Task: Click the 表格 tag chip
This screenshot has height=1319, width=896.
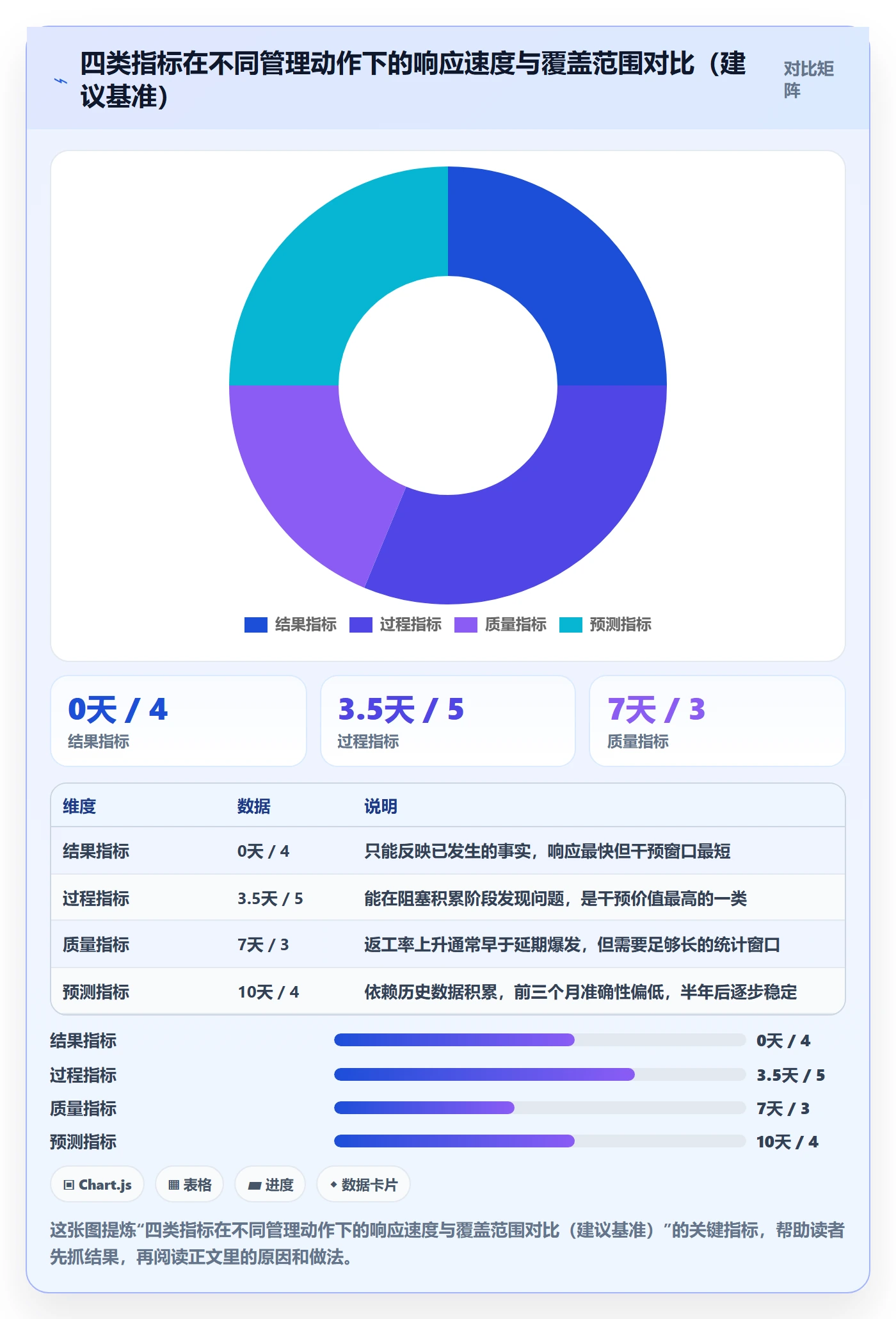Action: [189, 1185]
